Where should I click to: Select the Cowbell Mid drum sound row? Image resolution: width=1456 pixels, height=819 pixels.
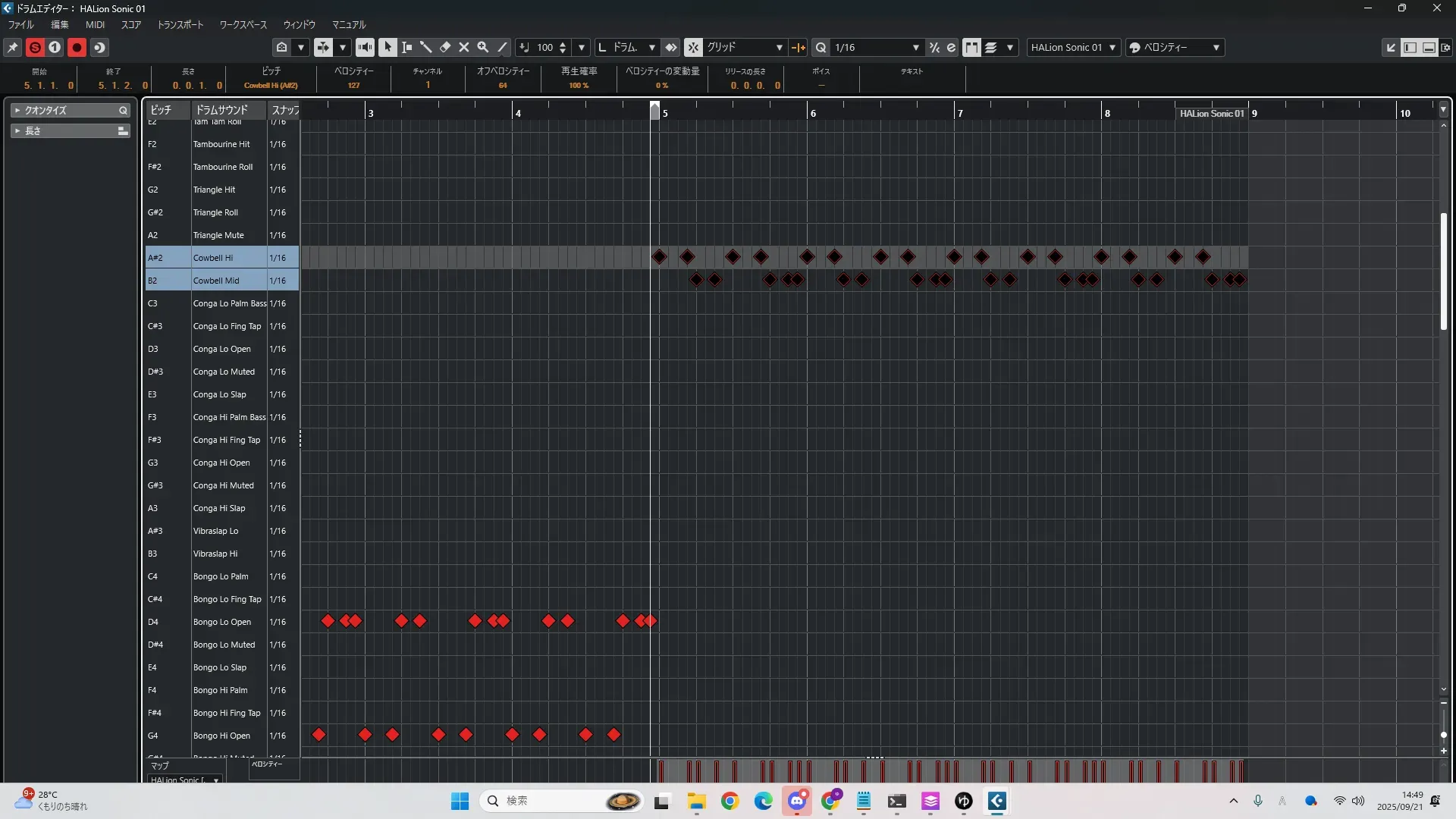(x=216, y=281)
